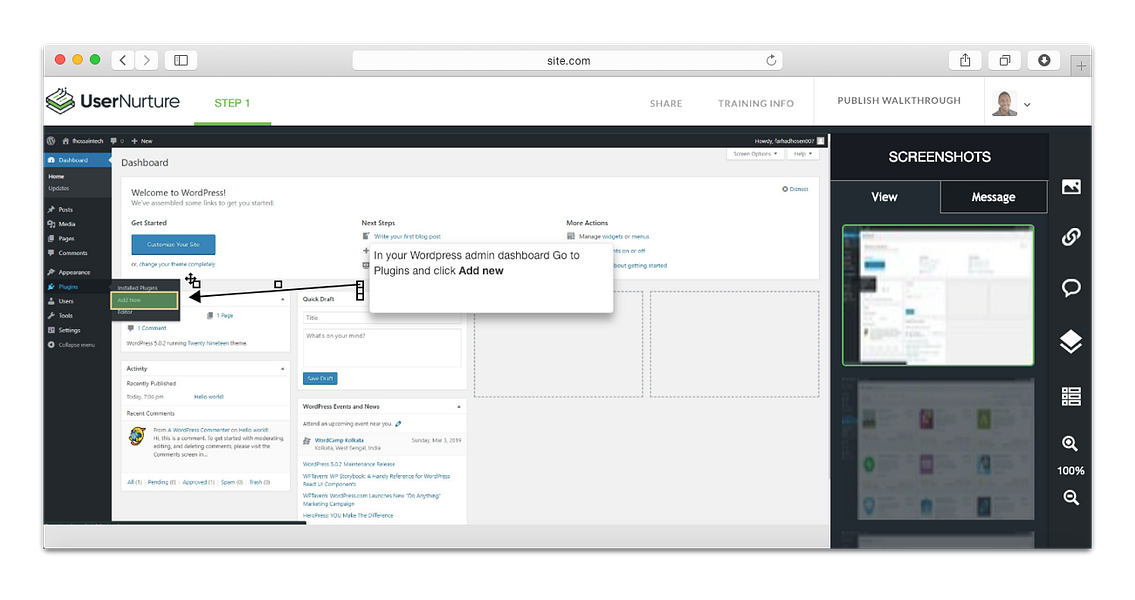
Task: Add a new Safari tab
Action: tap(1081, 66)
